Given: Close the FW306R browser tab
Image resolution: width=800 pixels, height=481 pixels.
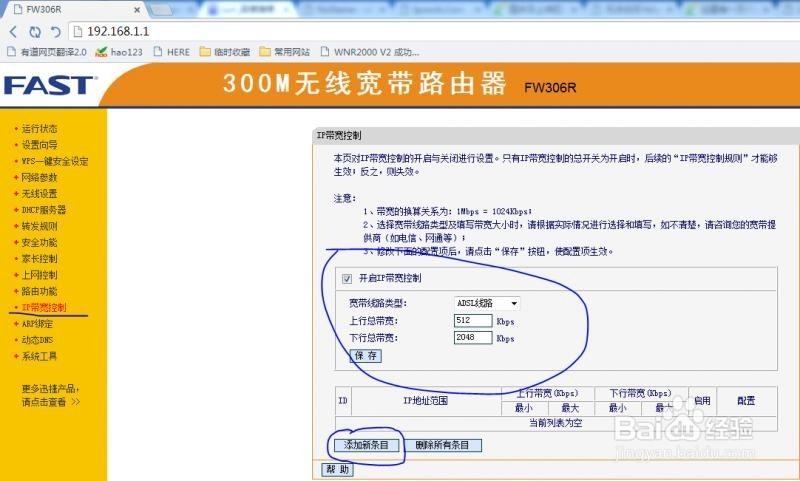Looking at the screenshot, I should (x=137, y=10).
